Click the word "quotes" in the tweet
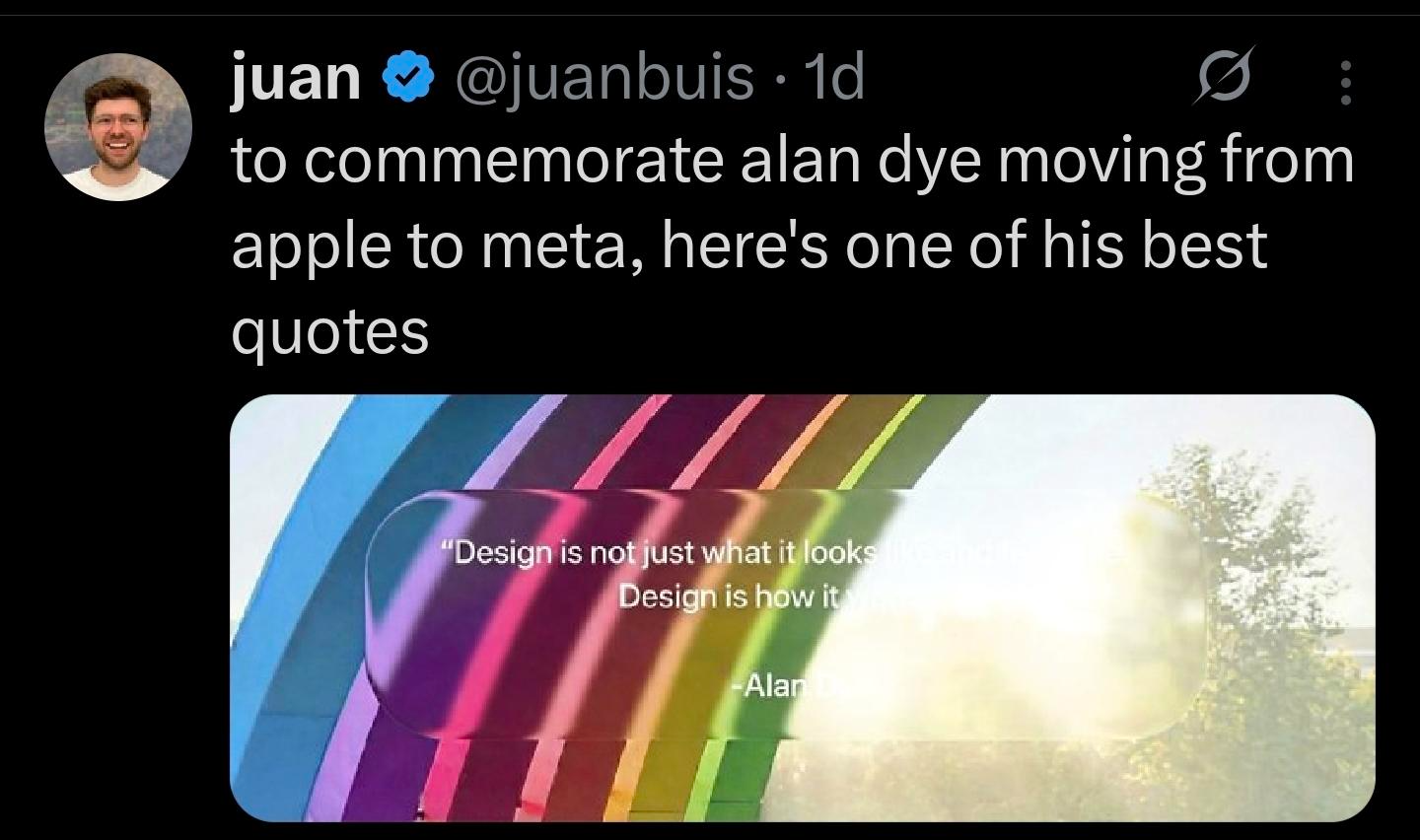The image size is (1420, 840). point(330,333)
